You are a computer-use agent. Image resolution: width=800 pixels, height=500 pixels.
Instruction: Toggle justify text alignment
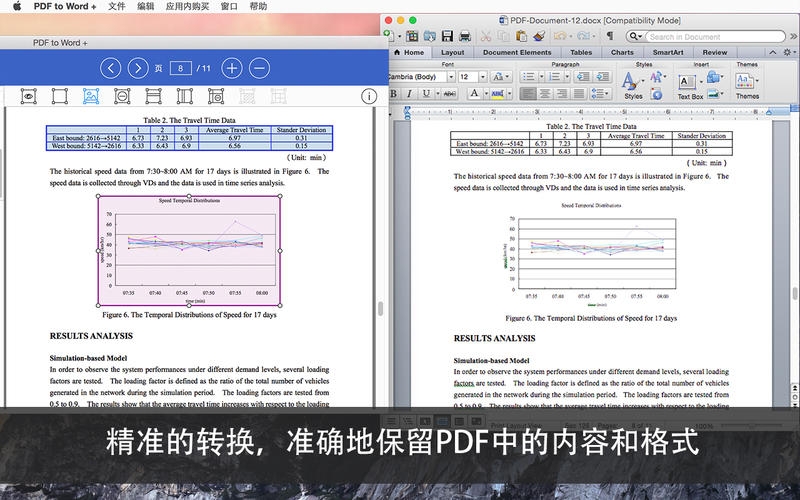(579, 93)
